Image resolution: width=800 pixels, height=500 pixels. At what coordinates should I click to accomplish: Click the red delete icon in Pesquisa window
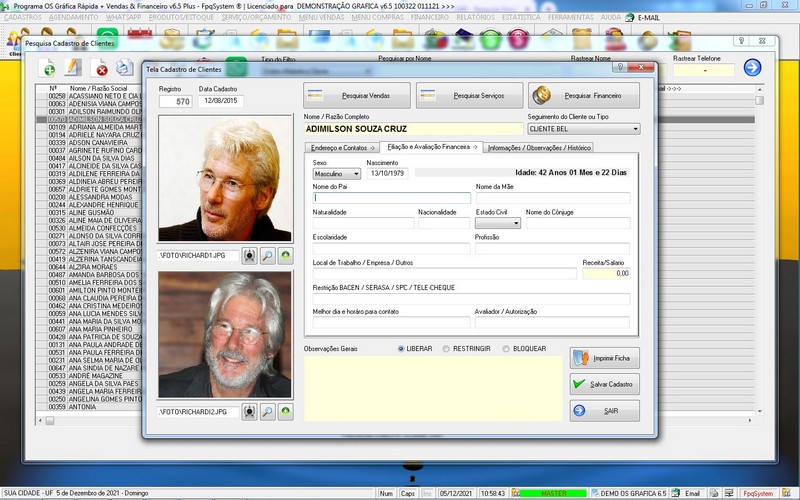(100, 68)
